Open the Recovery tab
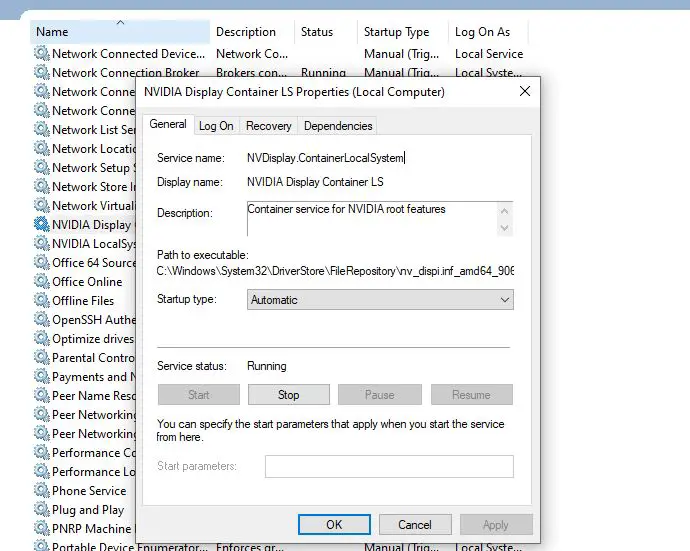This screenshot has width=690, height=551. point(268,126)
